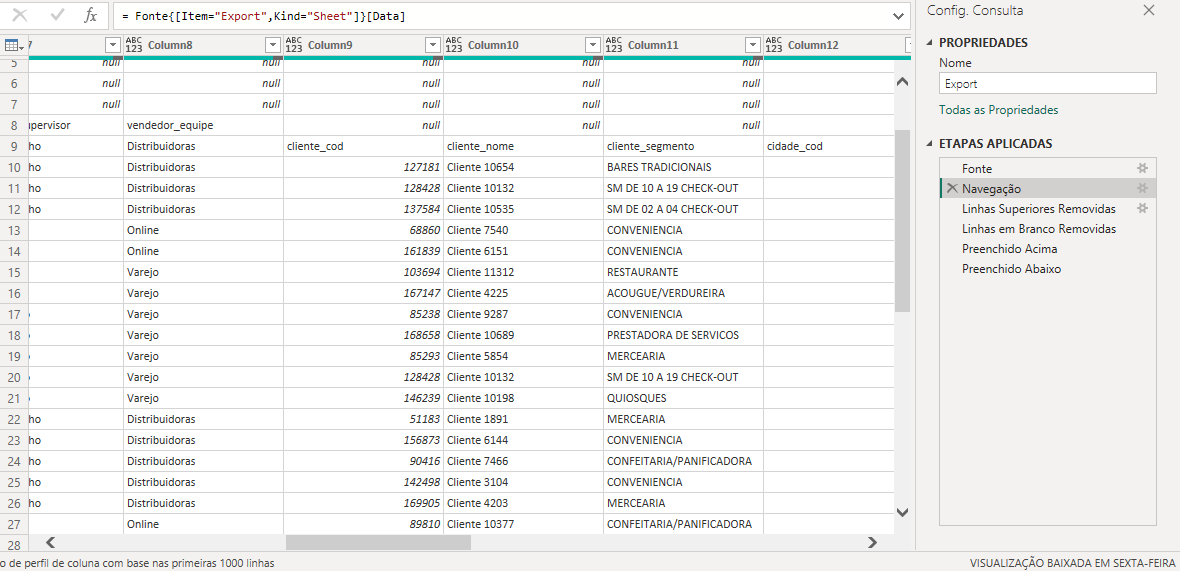The image size is (1180, 571).
Task: Confirm the formula with the checkmark icon
Action: pos(56,15)
